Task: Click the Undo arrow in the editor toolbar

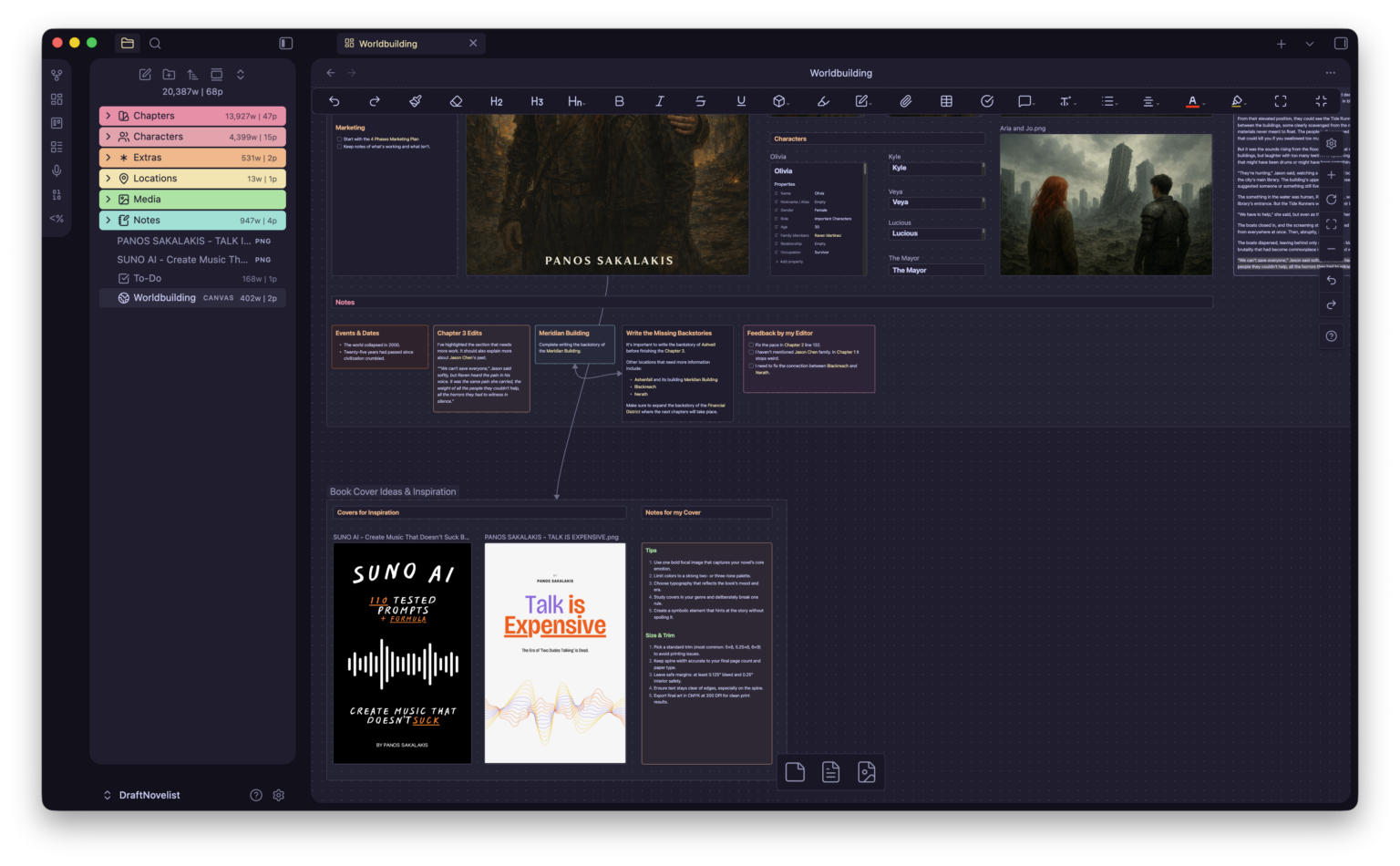Action: point(334,101)
